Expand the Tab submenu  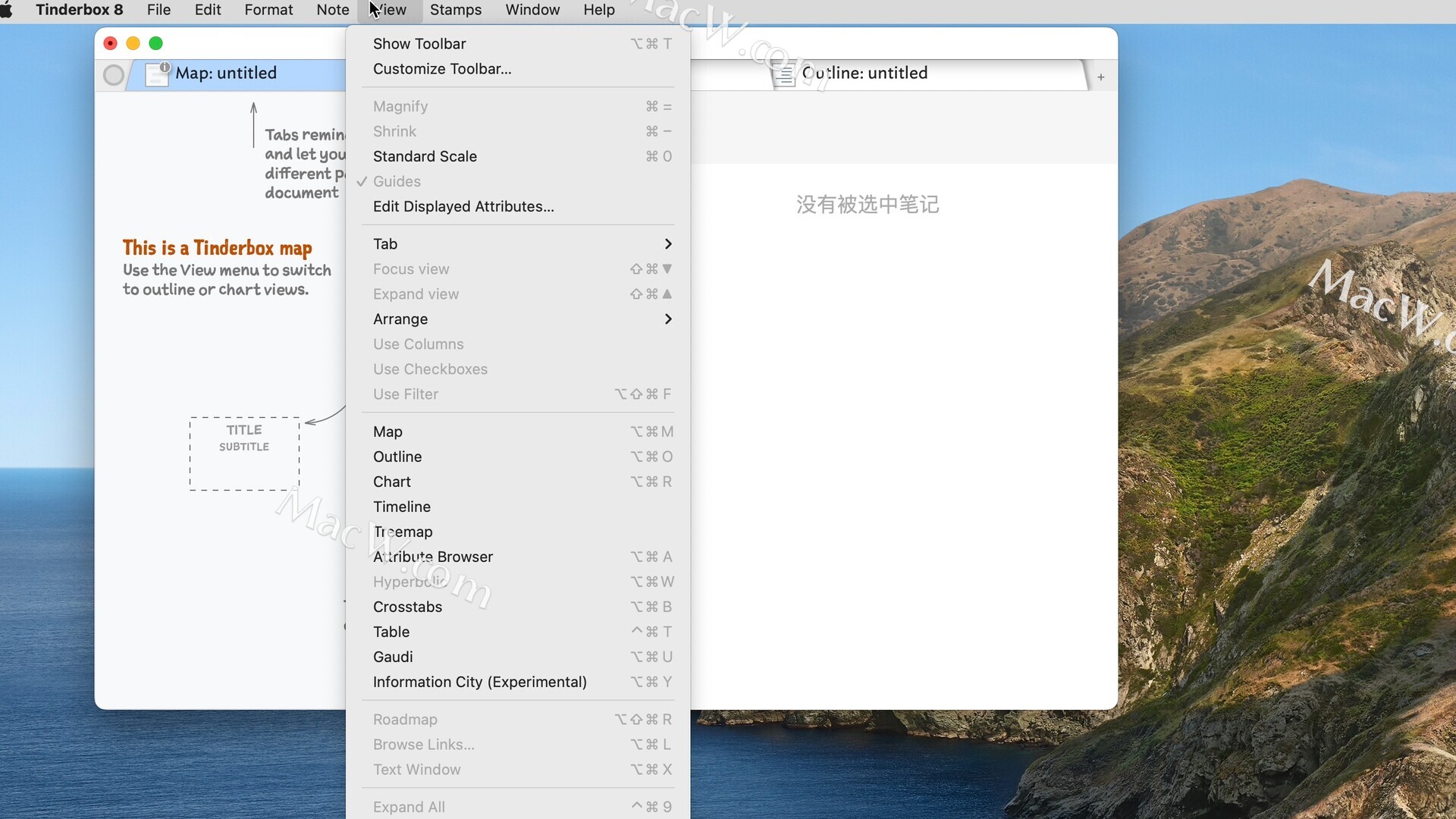[x=518, y=243]
